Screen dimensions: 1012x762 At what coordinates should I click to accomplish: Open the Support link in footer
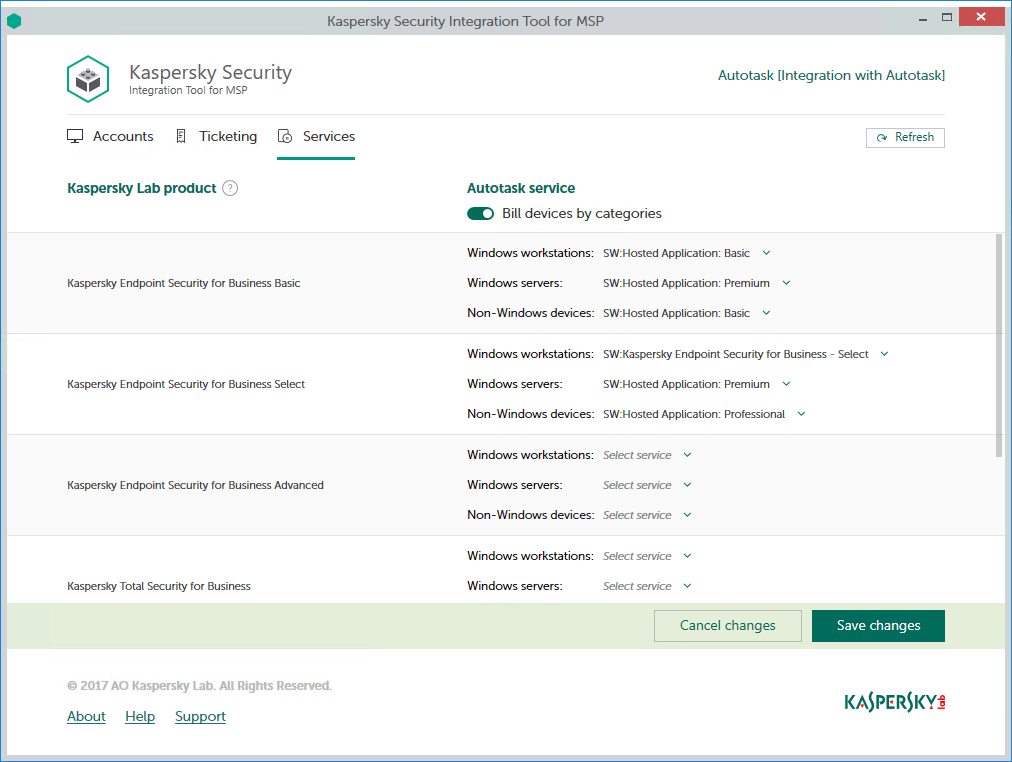(x=200, y=716)
